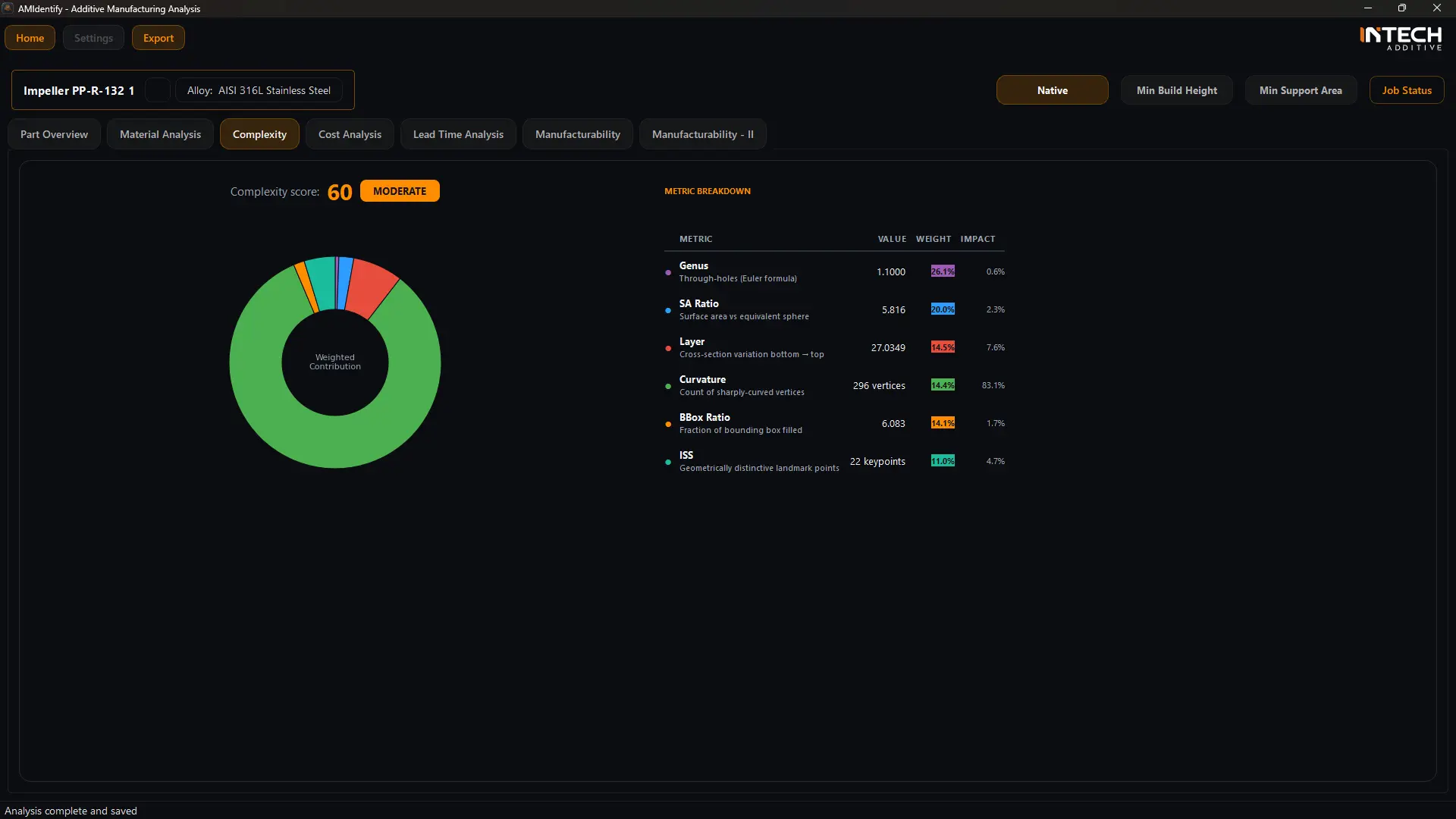The image size is (1456, 819).
Task: Open the Manufacturability - II tab
Action: click(x=702, y=134)
